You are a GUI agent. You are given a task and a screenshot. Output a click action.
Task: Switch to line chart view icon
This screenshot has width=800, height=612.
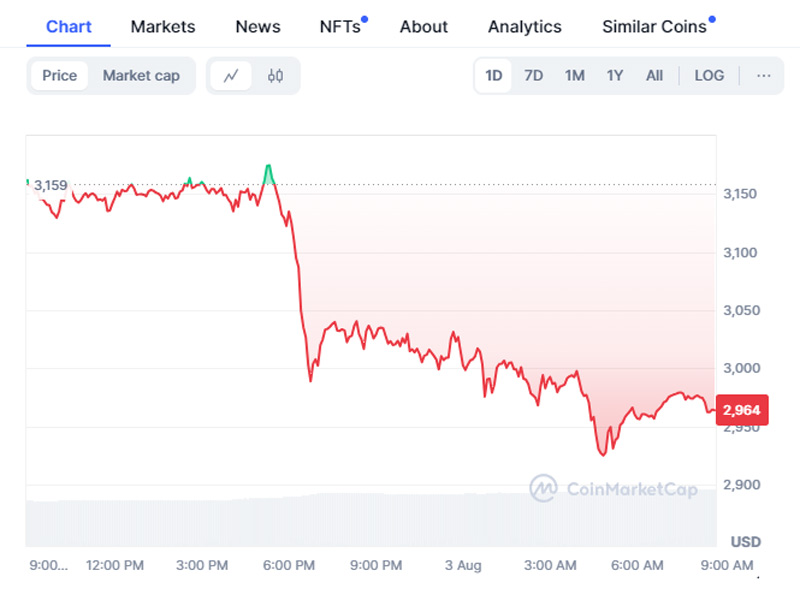click(x=231, y=76)
